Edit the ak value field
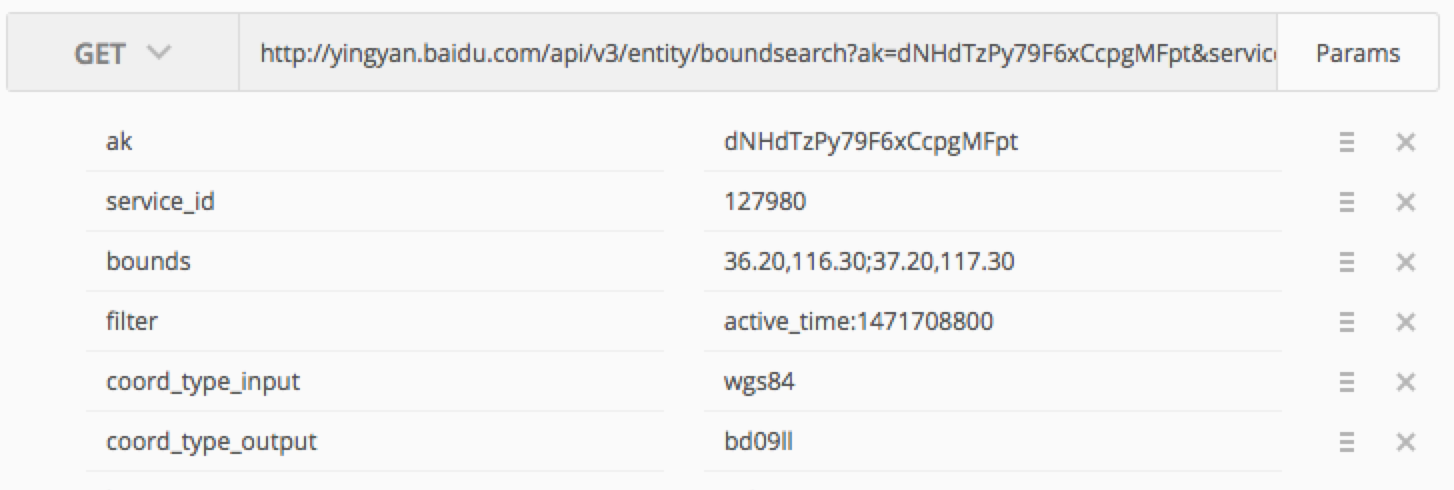This screenshot has width=1454, height=490. (x=990, y=143)
